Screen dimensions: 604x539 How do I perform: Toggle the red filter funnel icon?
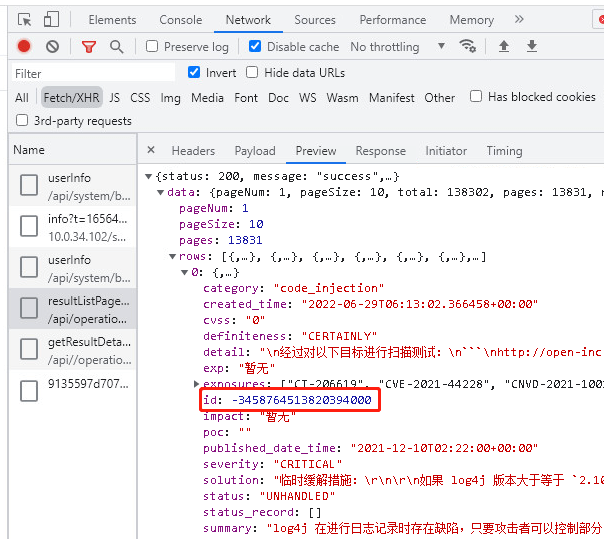[89, 47]
